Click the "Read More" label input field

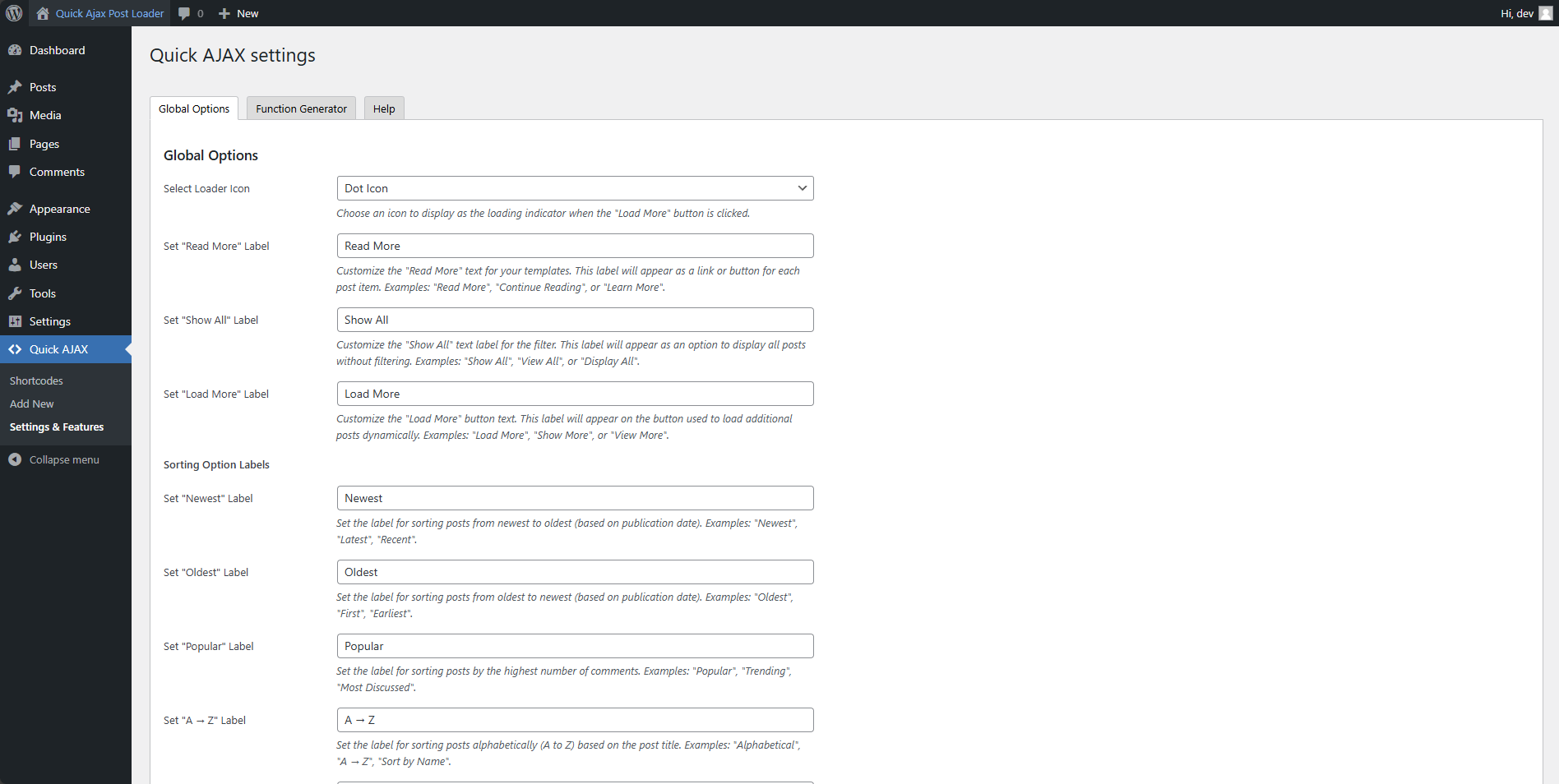(x=575, y=246)
